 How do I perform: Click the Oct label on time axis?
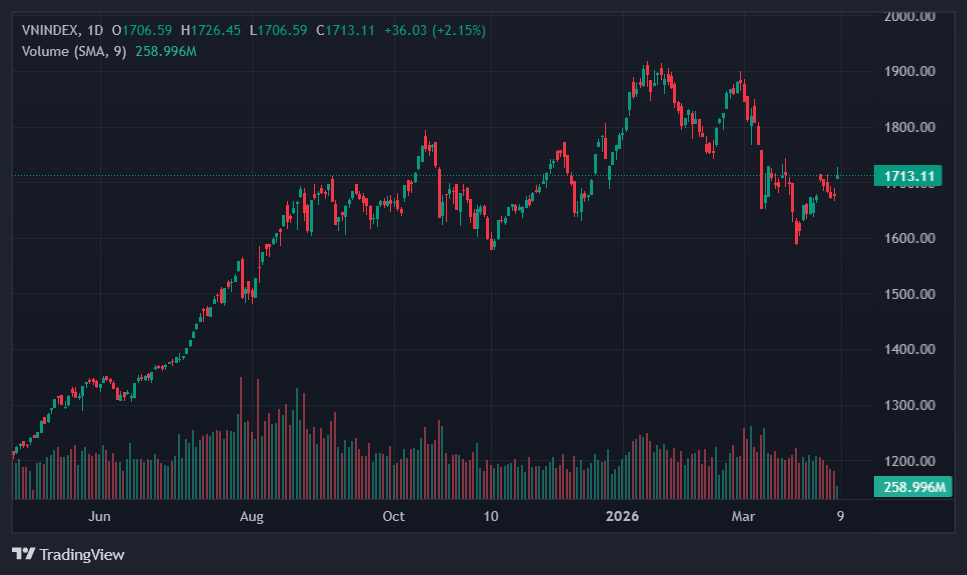coord(394,517)
